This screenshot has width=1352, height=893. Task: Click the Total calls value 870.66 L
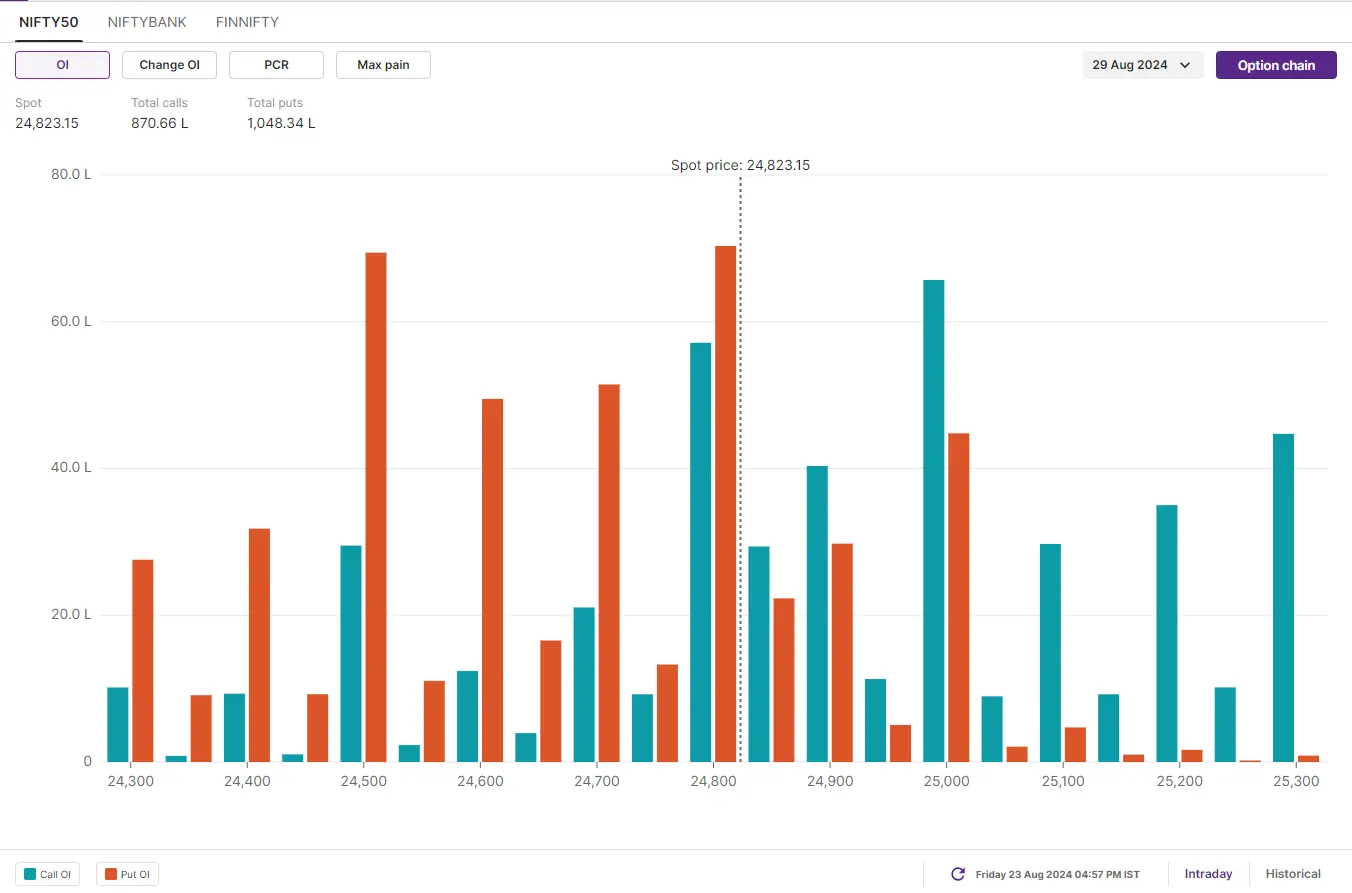pos(160,123)
